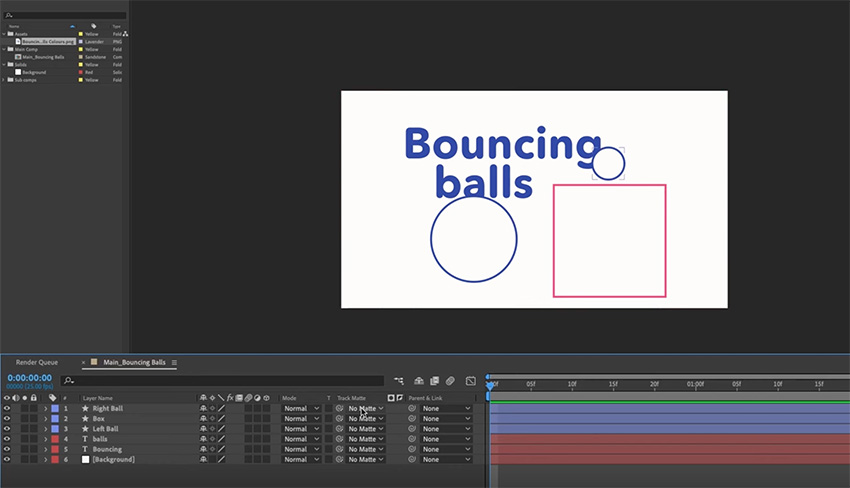Screen dimensions: 850x488
Task: Expand the Sub comps folder
Action: 4,79
